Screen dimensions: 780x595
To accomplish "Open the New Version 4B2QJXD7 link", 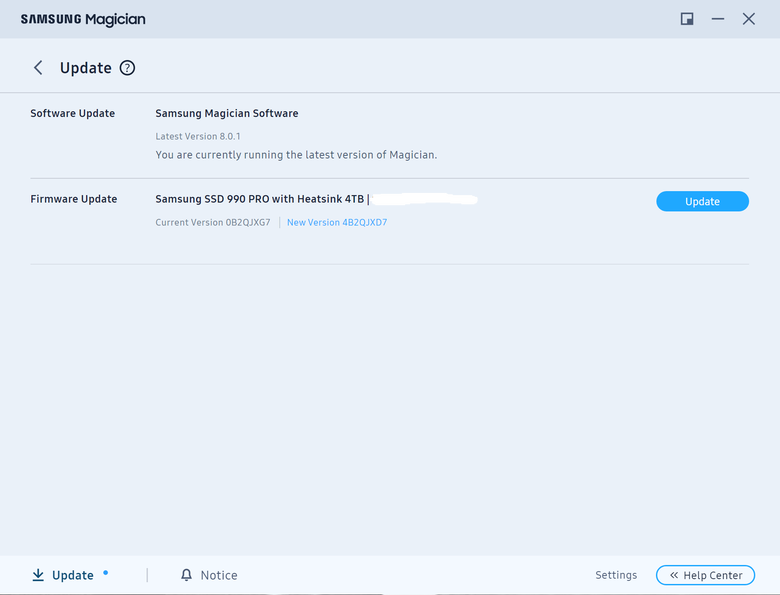I will pyautogui.click(x=337, y=222).
